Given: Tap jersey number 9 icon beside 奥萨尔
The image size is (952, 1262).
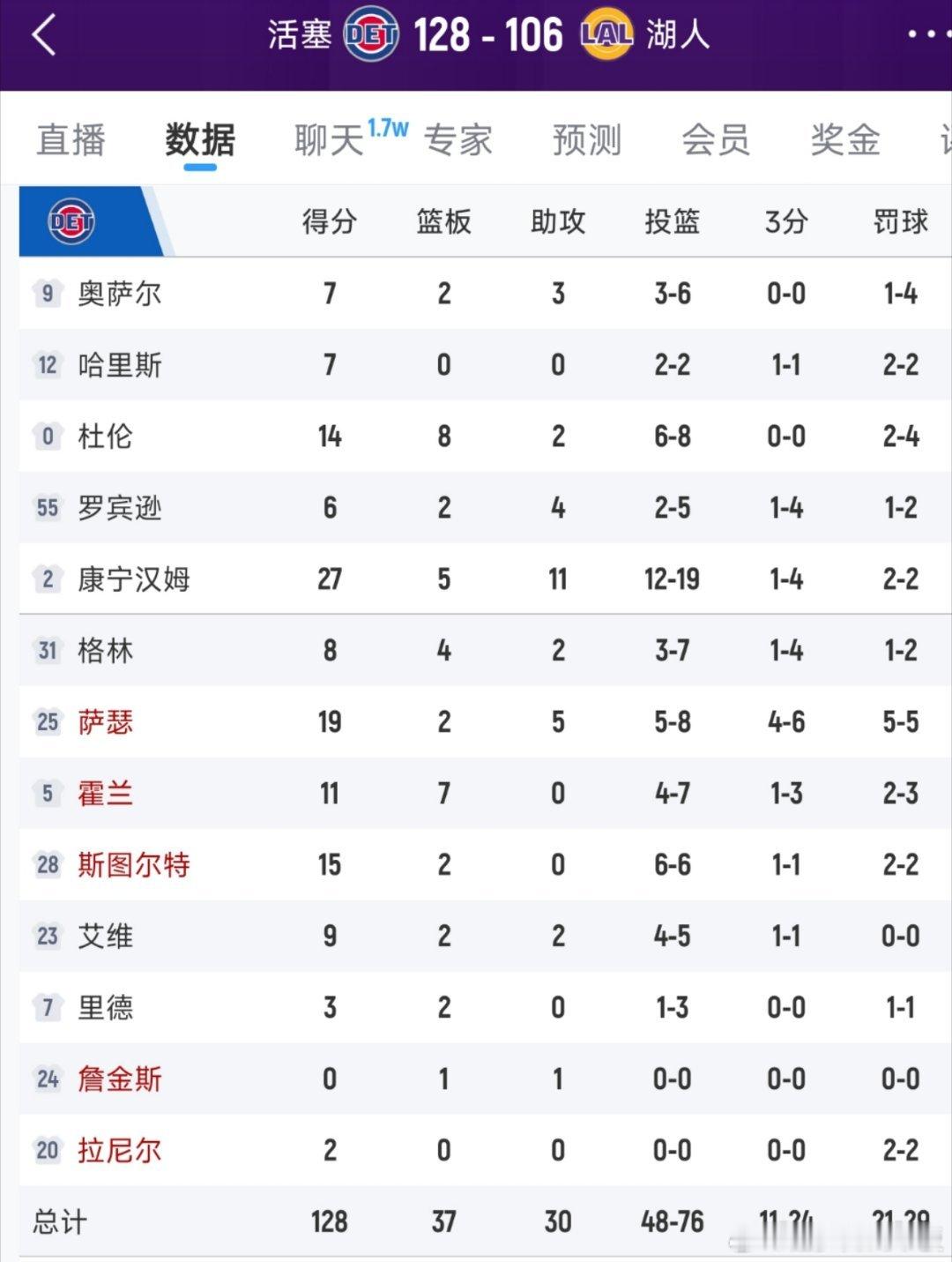Looking at the screenshot, I should [48, 294].
